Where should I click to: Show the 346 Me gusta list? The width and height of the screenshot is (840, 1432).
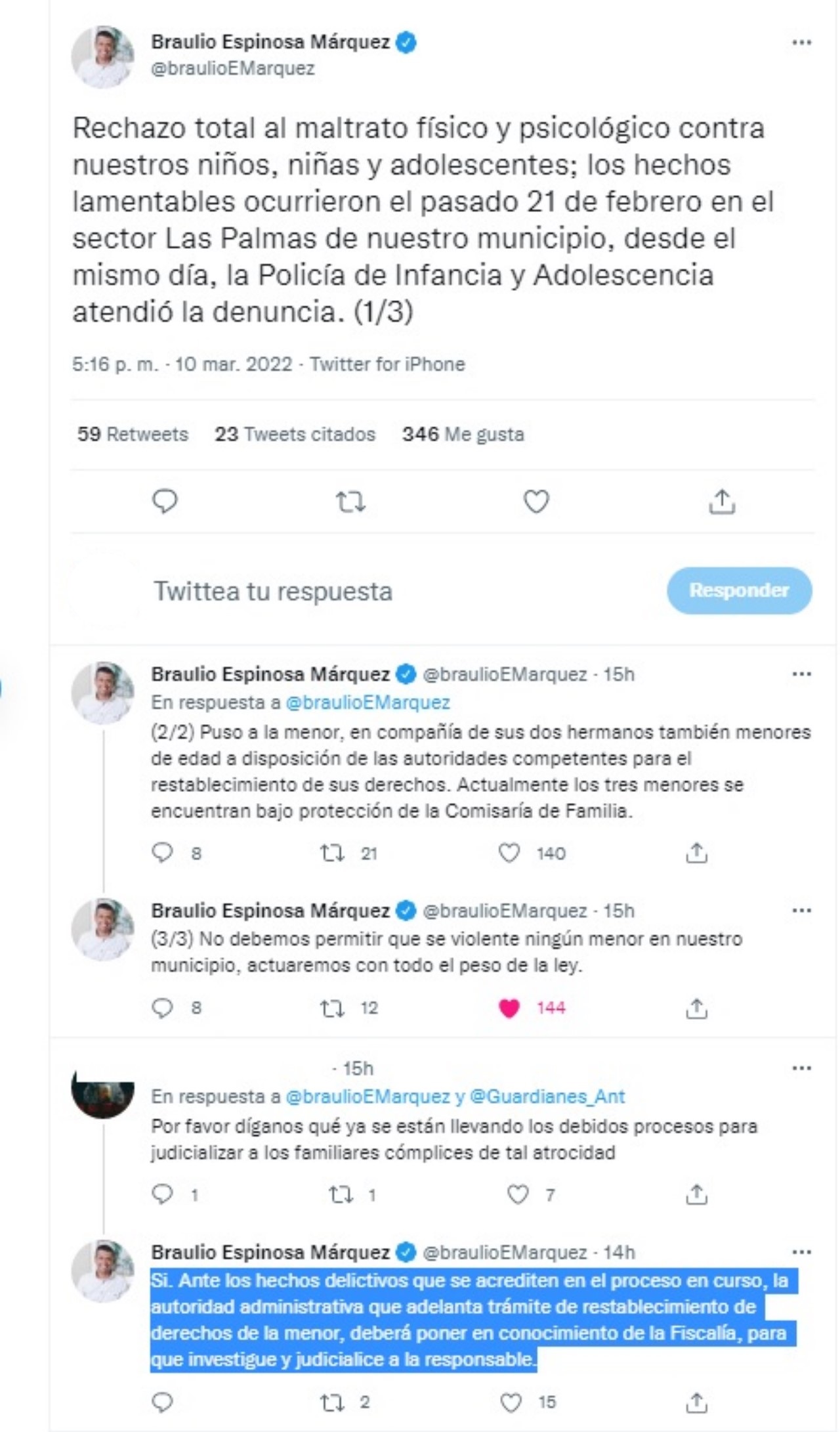[x=463, y=434]
